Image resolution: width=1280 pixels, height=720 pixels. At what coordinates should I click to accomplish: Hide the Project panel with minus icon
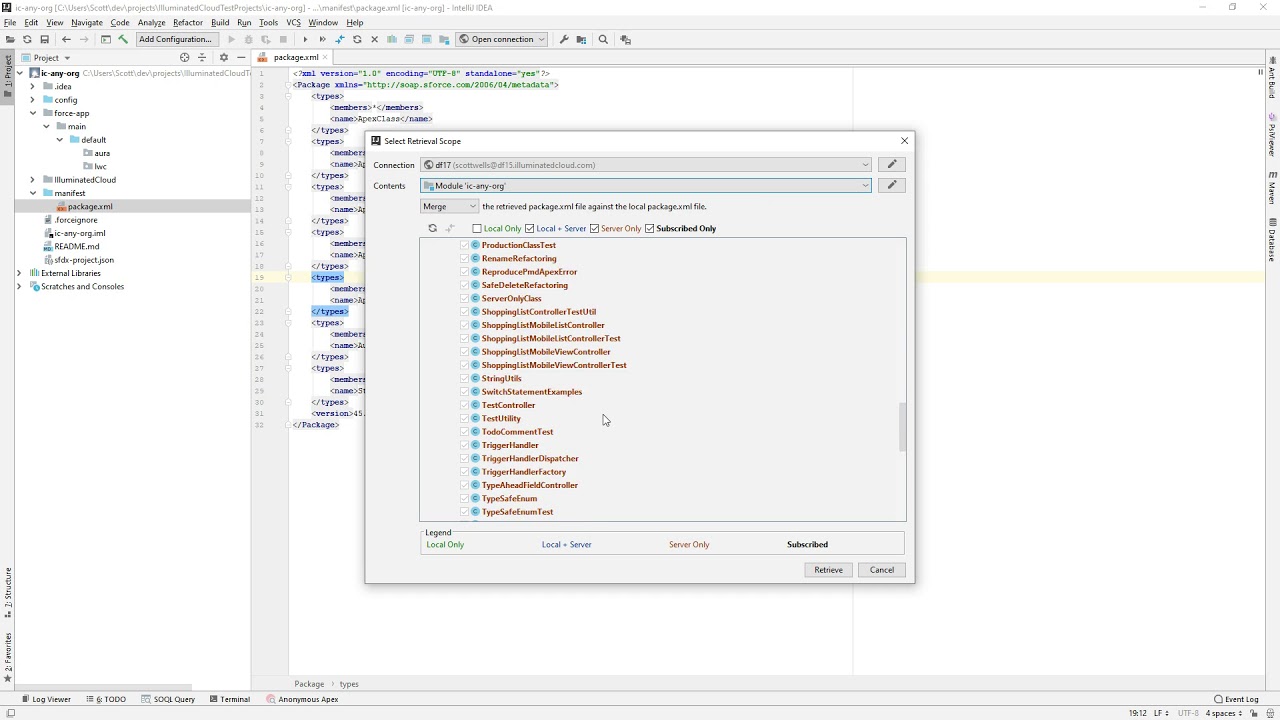241,57
